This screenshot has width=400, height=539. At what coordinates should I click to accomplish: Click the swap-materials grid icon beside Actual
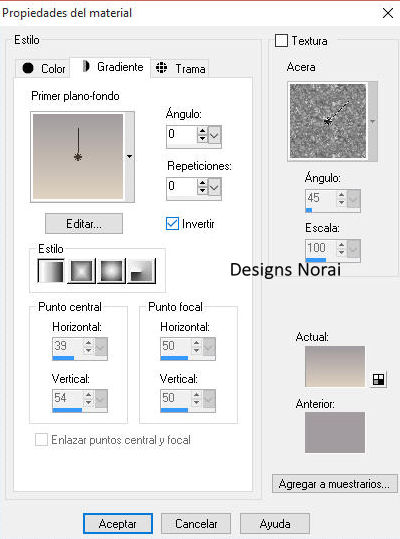(x=378, y=380)
